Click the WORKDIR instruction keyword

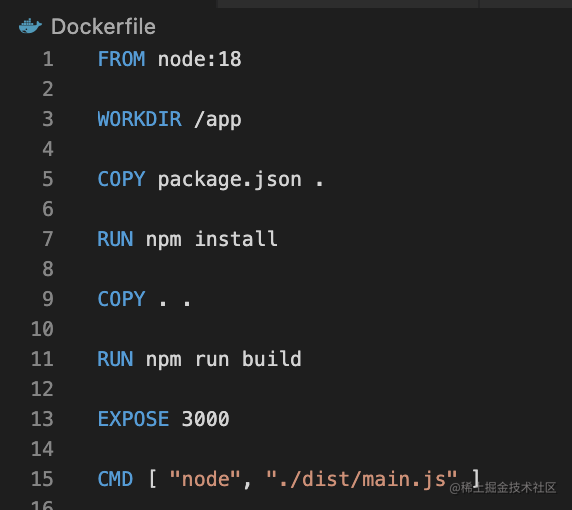point(139,119)
